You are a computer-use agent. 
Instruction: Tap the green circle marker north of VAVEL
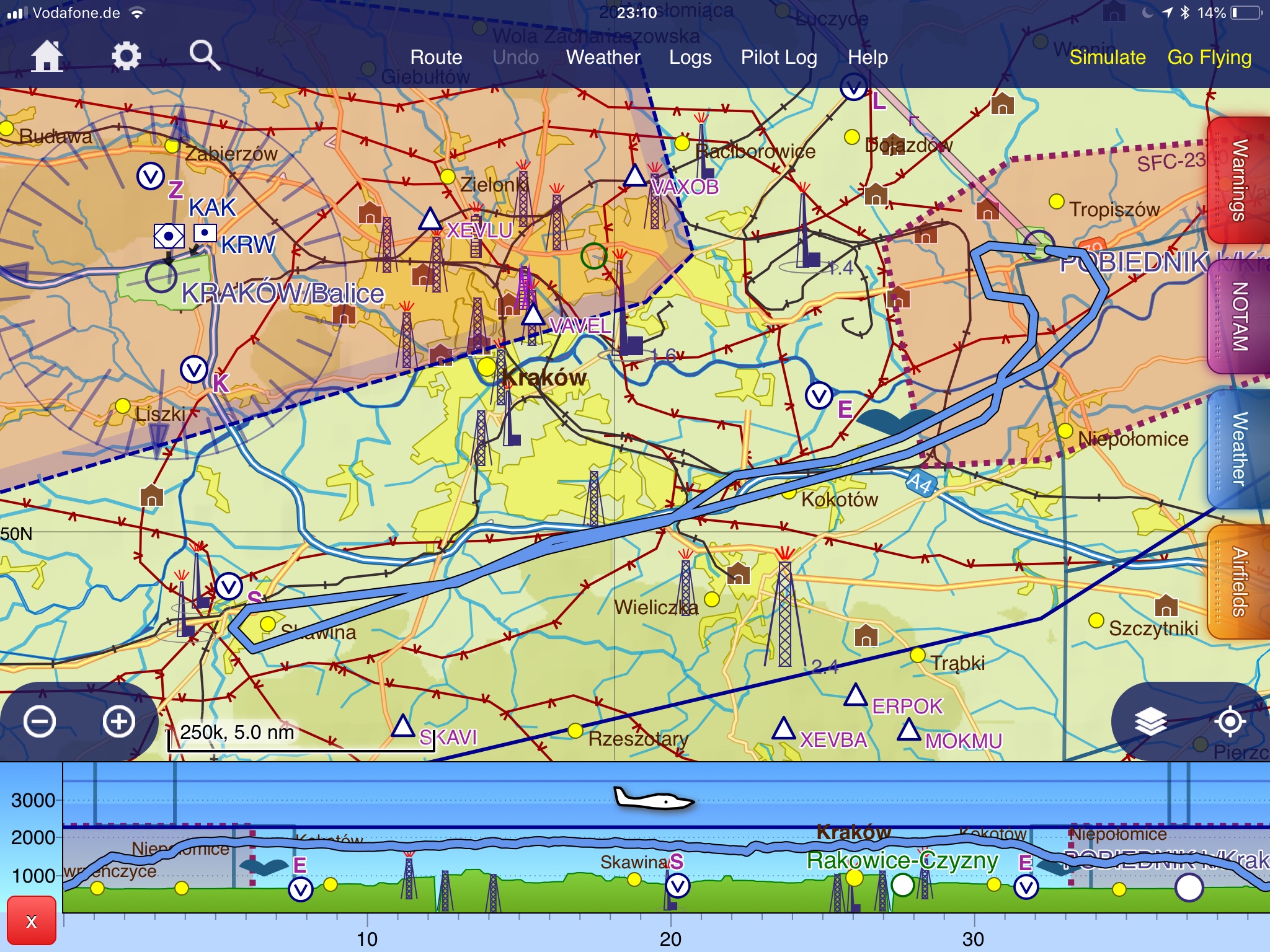coord(593,256)
